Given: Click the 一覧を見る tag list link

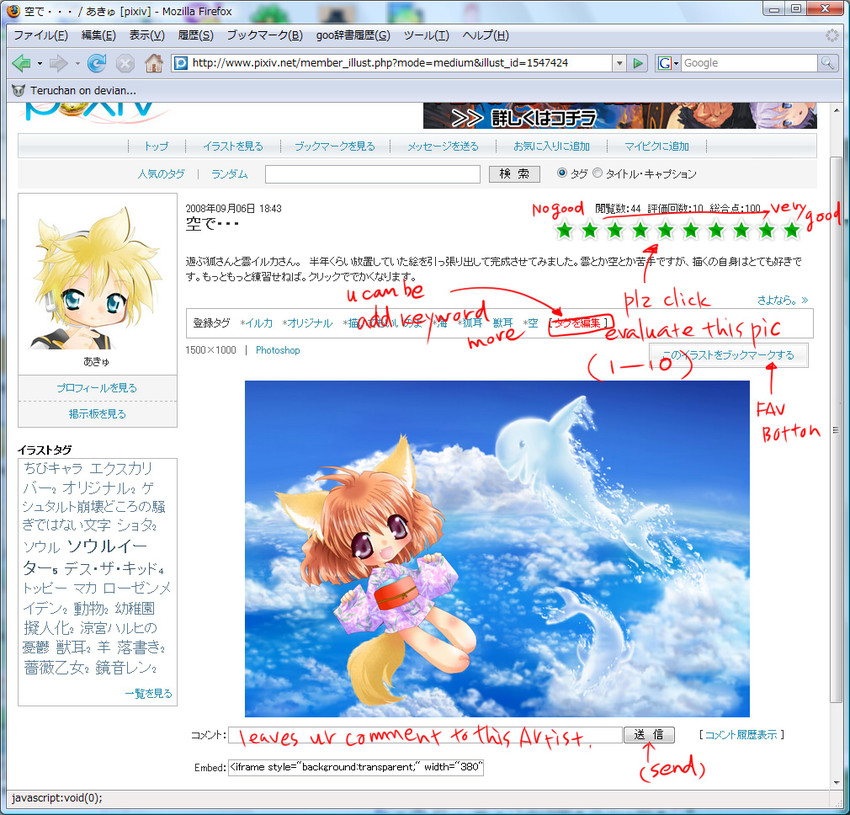Looking at the screenshot, I should (x=149, y=694).
